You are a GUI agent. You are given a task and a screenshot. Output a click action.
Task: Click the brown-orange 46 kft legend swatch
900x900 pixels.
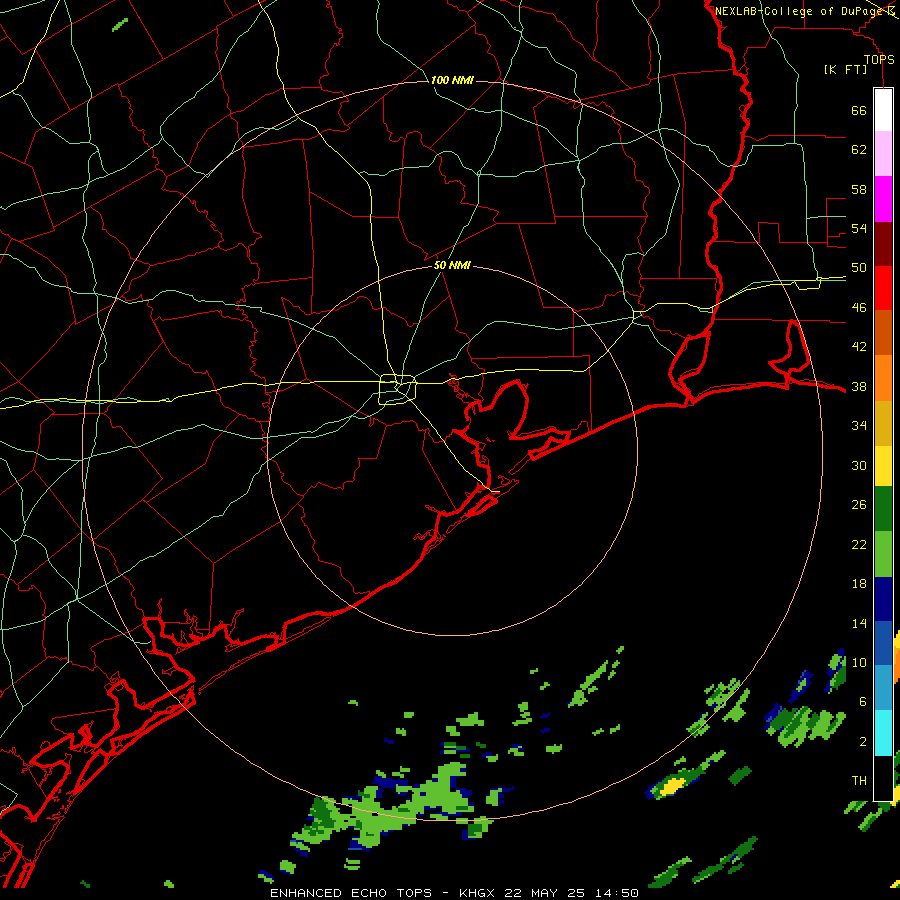[883, 333]
